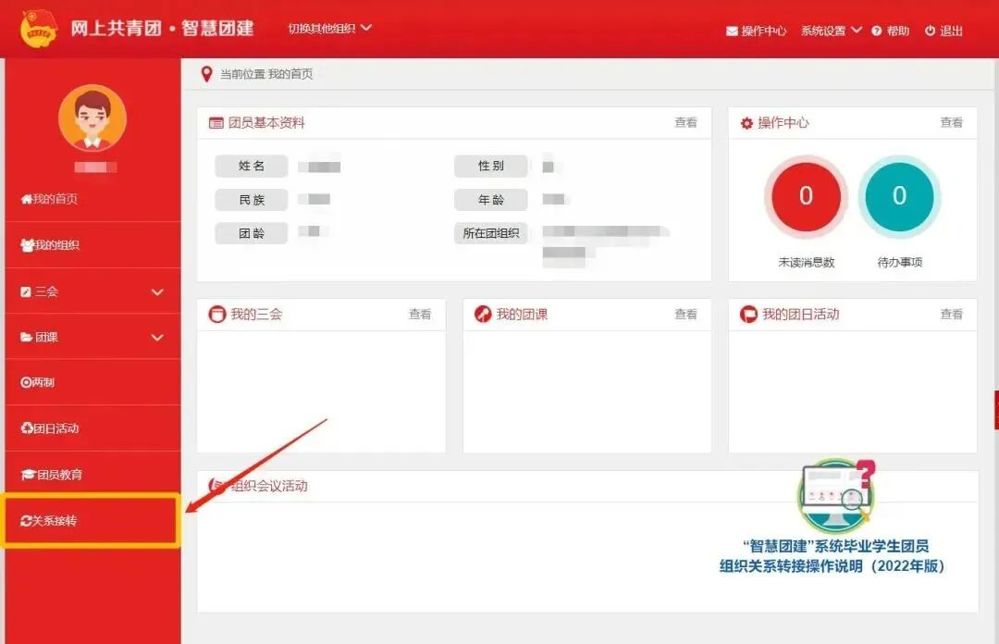Select 关系接转 in the sidebar
This screenshot has height=644, width=999.
click(x=90, y=521)
